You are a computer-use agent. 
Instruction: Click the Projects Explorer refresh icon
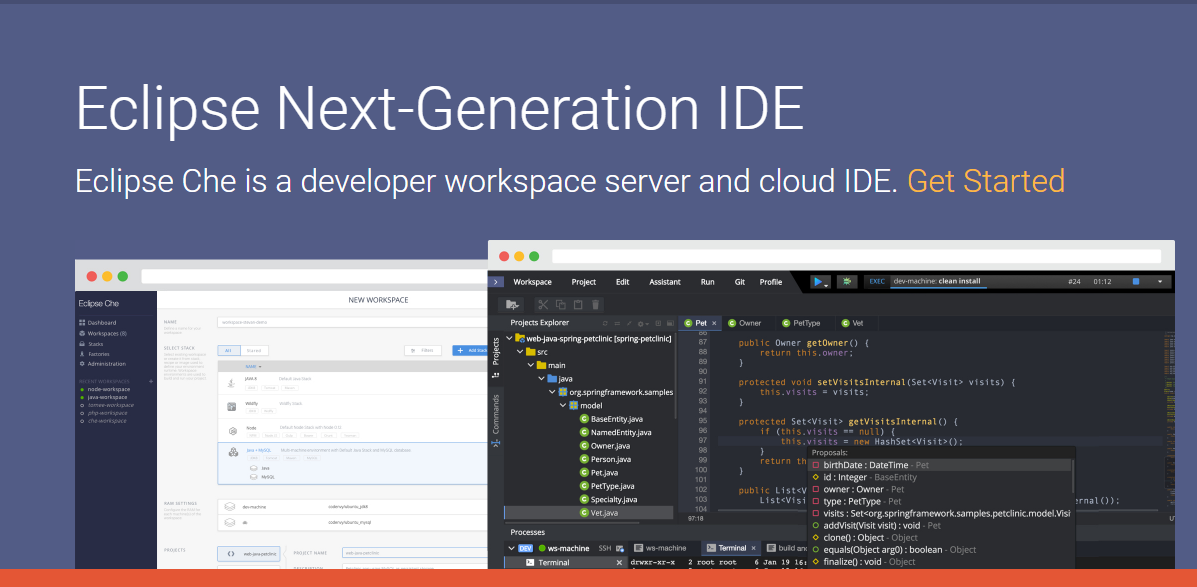[605, 323]
